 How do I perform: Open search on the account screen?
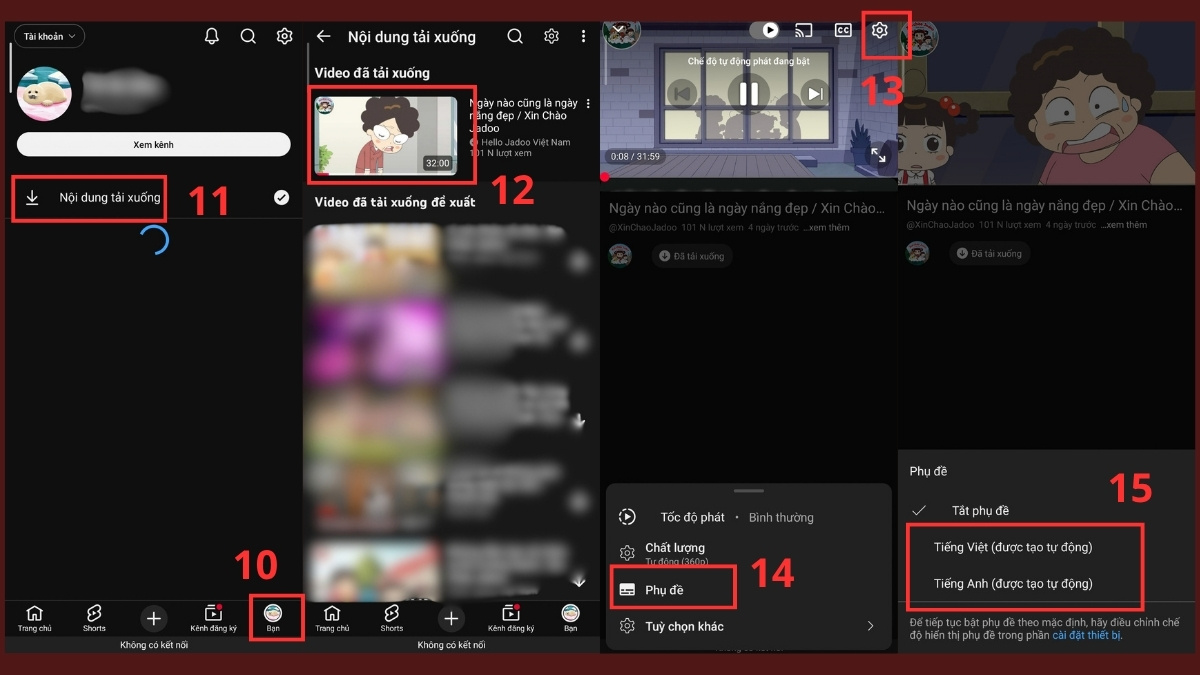(248, 36)
